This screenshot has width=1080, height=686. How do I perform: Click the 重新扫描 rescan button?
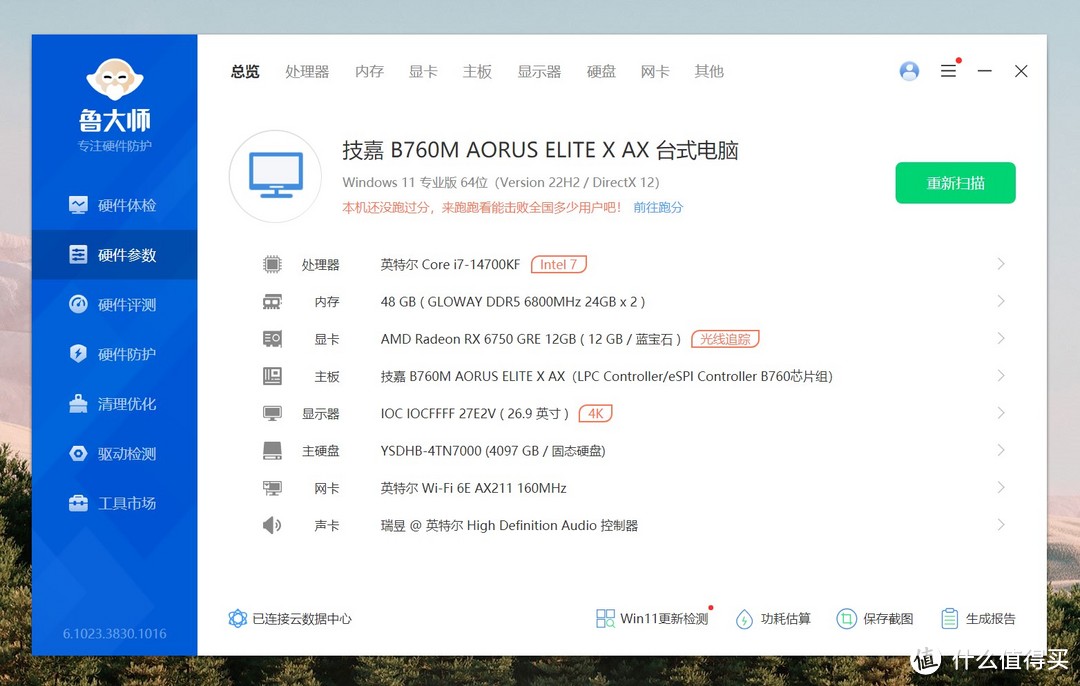(955, 183)
